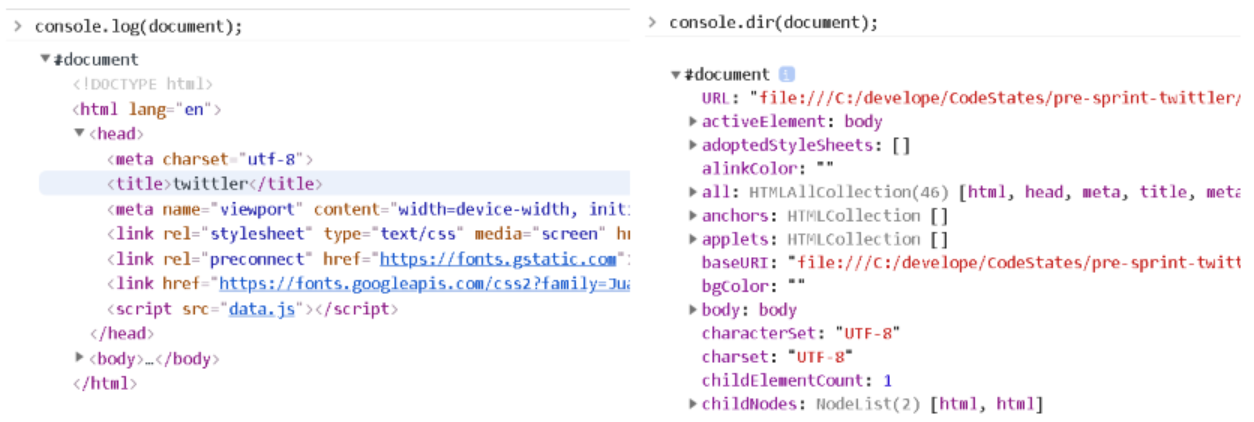Screen dimensions: 1254x422
Task: Click the characterSet UTF-8 property row
Action: click(x=801, y=334)
